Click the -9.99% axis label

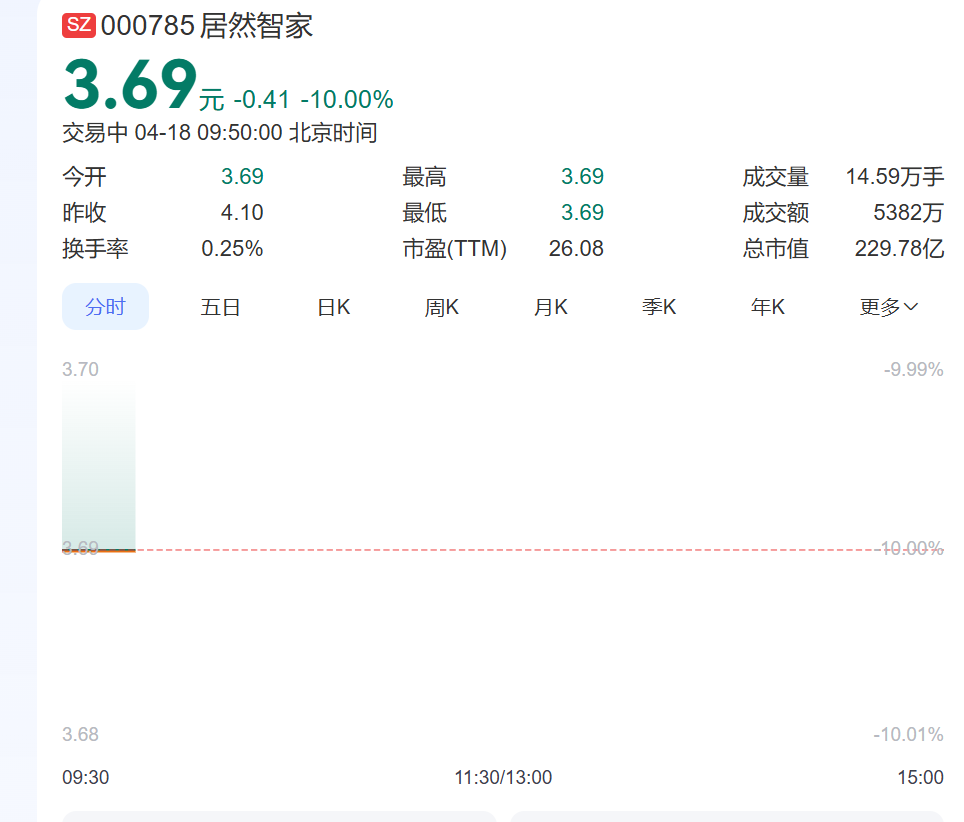[913, 369]
